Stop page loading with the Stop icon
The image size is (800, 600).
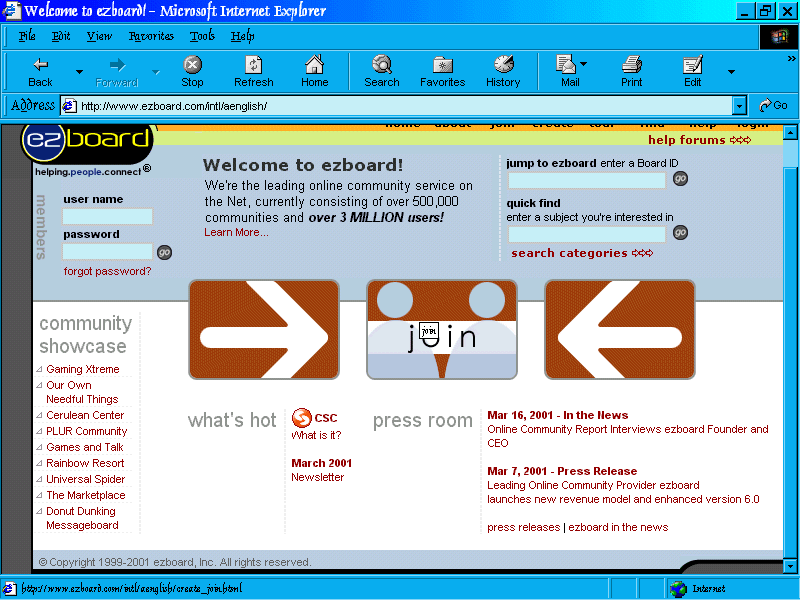pos(192,72)
